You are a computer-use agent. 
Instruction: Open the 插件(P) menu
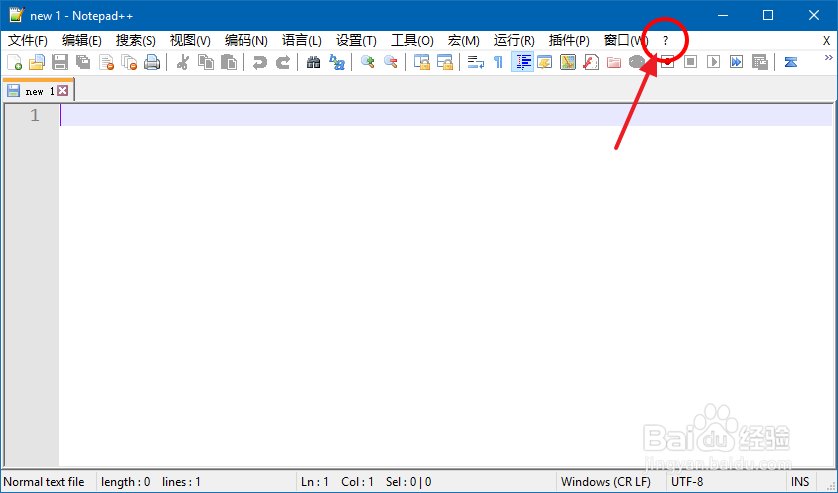569,41
